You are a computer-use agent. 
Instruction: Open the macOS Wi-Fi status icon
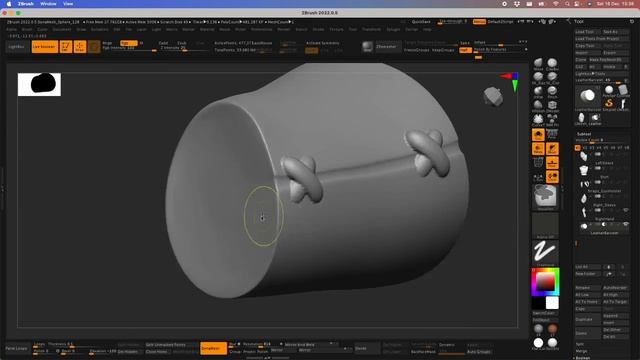pos(556,4)
